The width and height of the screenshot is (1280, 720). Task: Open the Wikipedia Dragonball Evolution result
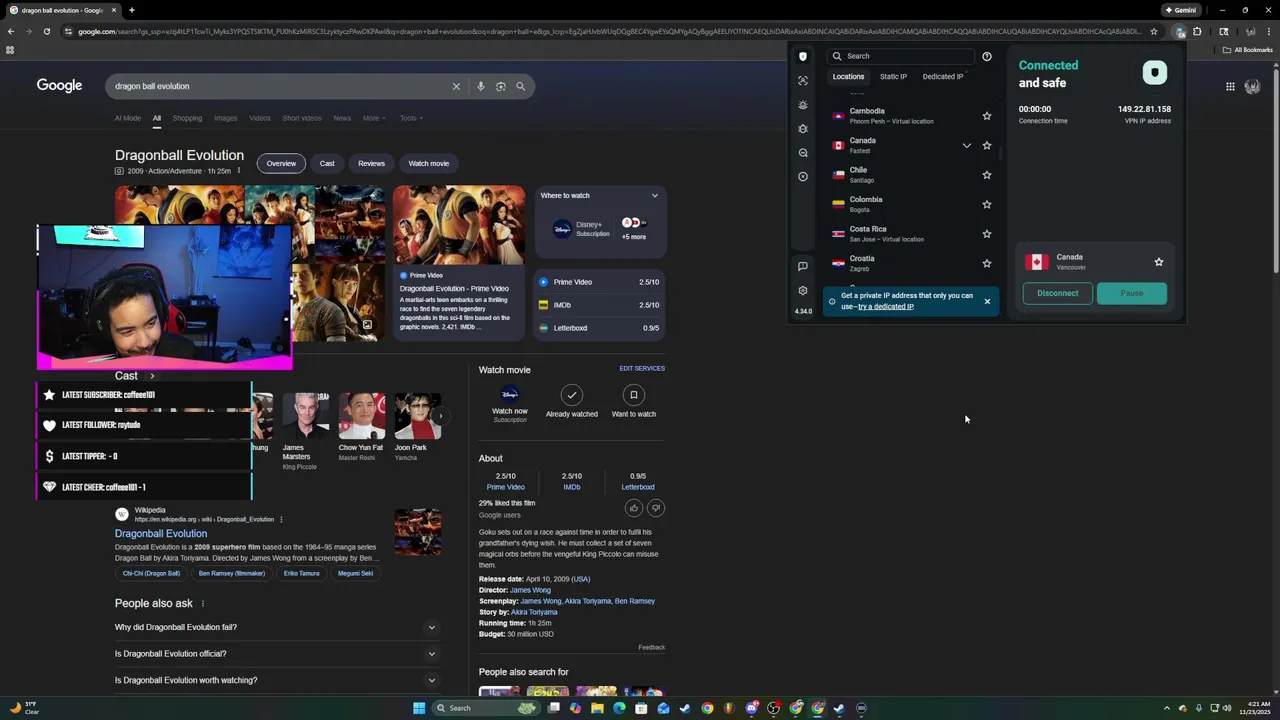(161, 534)
